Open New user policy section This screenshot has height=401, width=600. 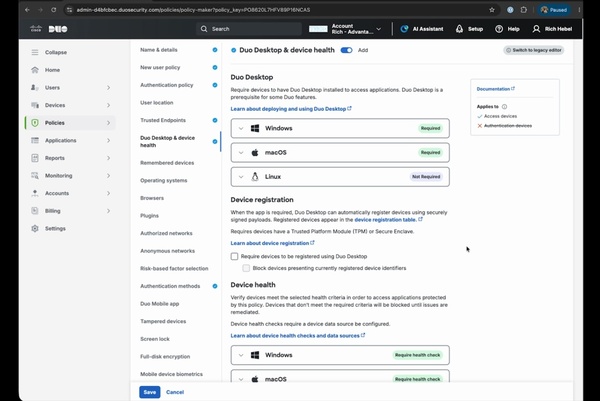(160, 67)
